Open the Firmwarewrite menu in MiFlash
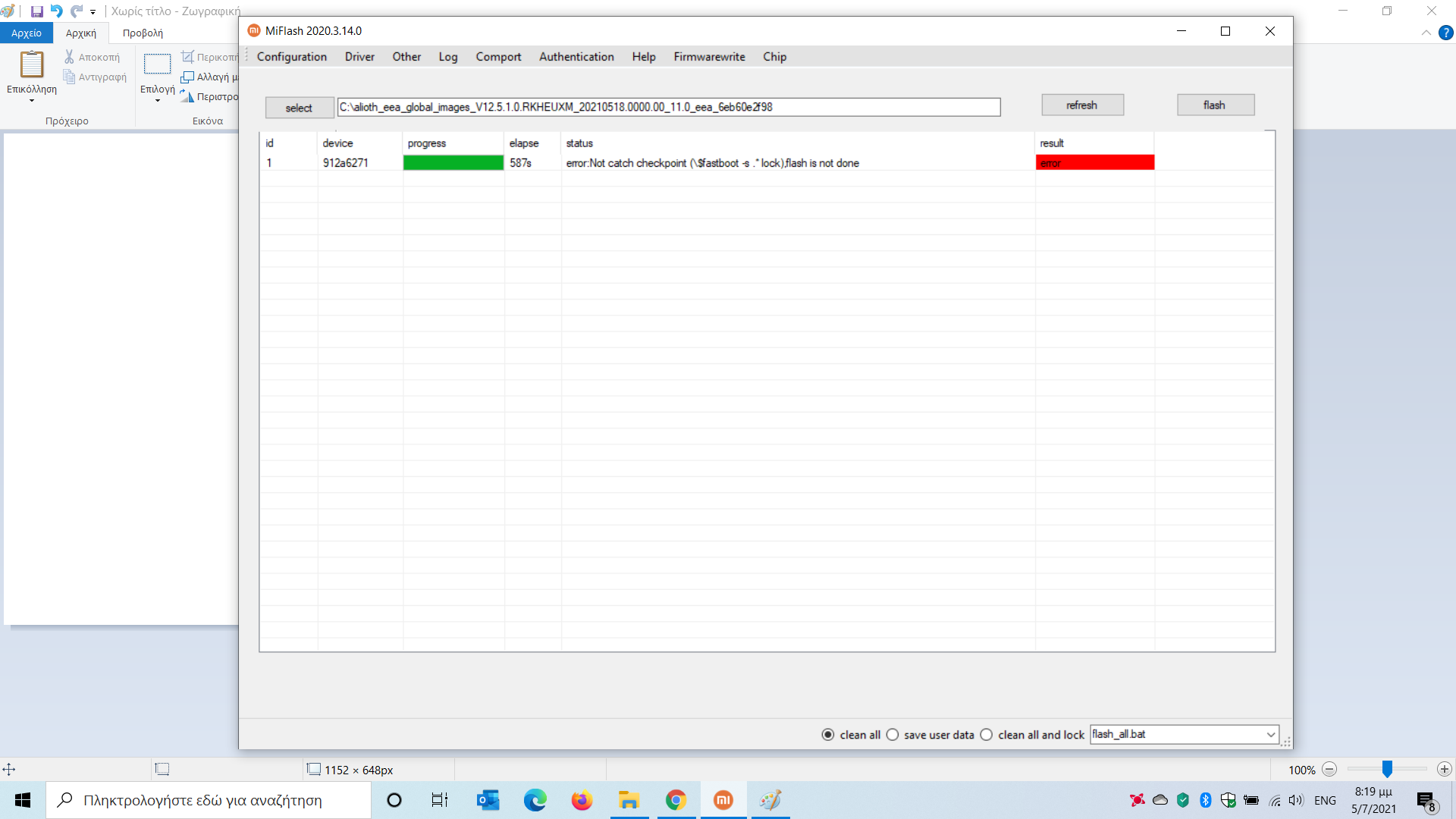Screen dimensions: 1456x819 click(x=709, y=57)
